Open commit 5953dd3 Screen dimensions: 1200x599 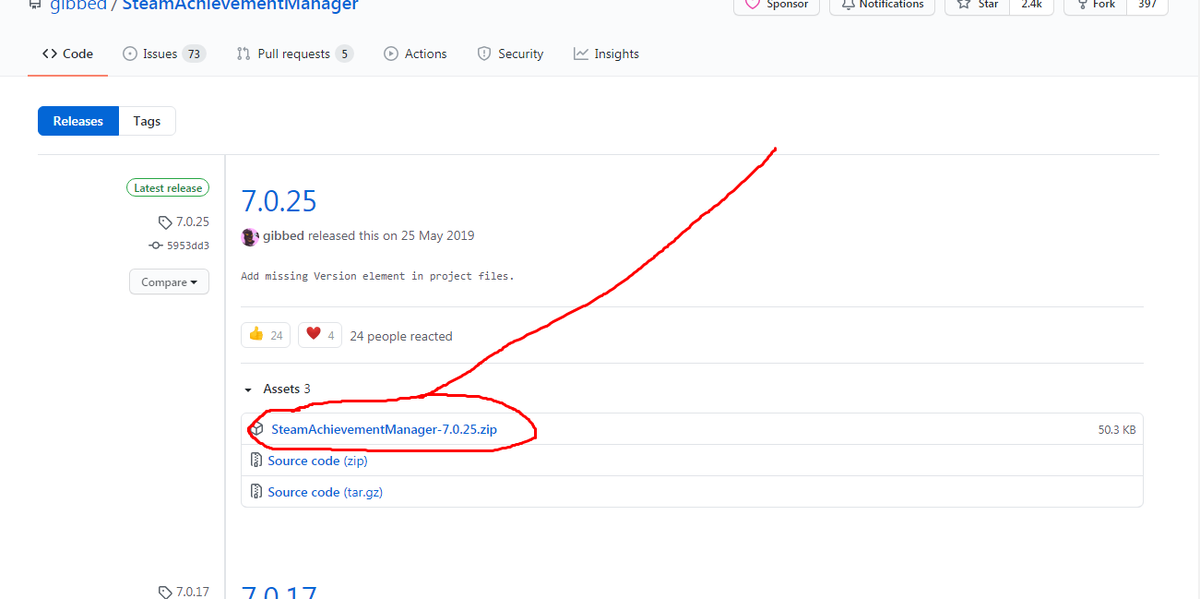point(187,245)
